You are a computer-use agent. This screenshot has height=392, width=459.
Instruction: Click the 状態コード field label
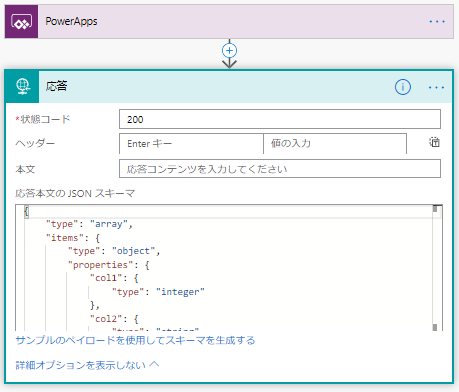[43, 119]
